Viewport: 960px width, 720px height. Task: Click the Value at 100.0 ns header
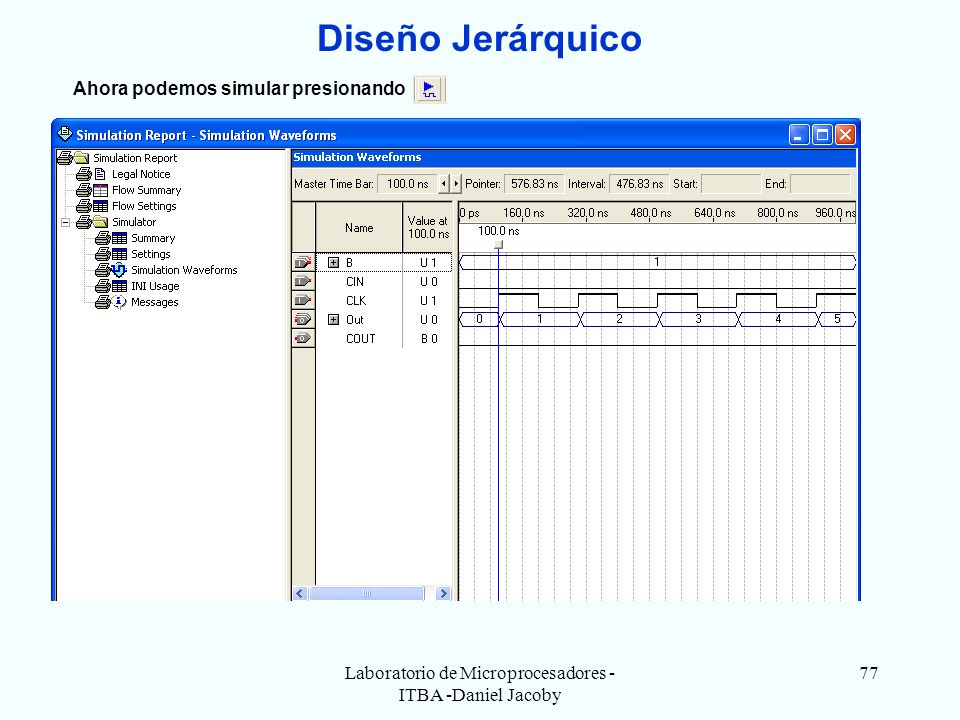pyautogui.click(x=428, y=228)
